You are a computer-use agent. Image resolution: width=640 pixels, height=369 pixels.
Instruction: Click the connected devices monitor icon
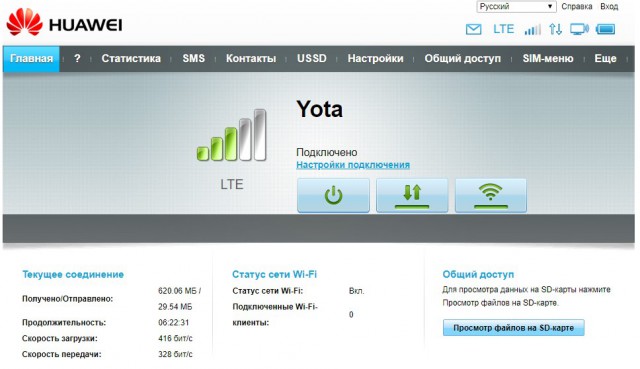[x=579, y=29]
